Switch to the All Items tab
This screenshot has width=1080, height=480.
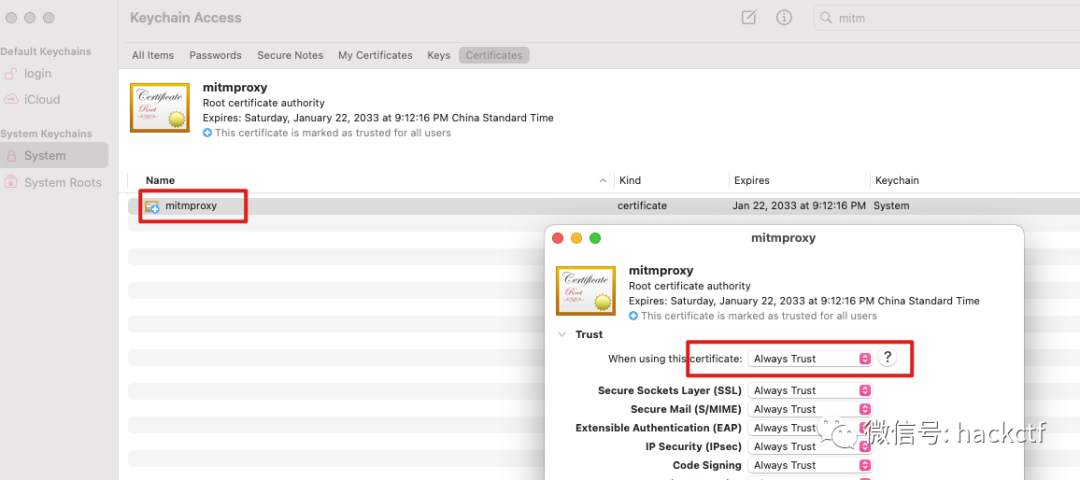tap(153, 55)
